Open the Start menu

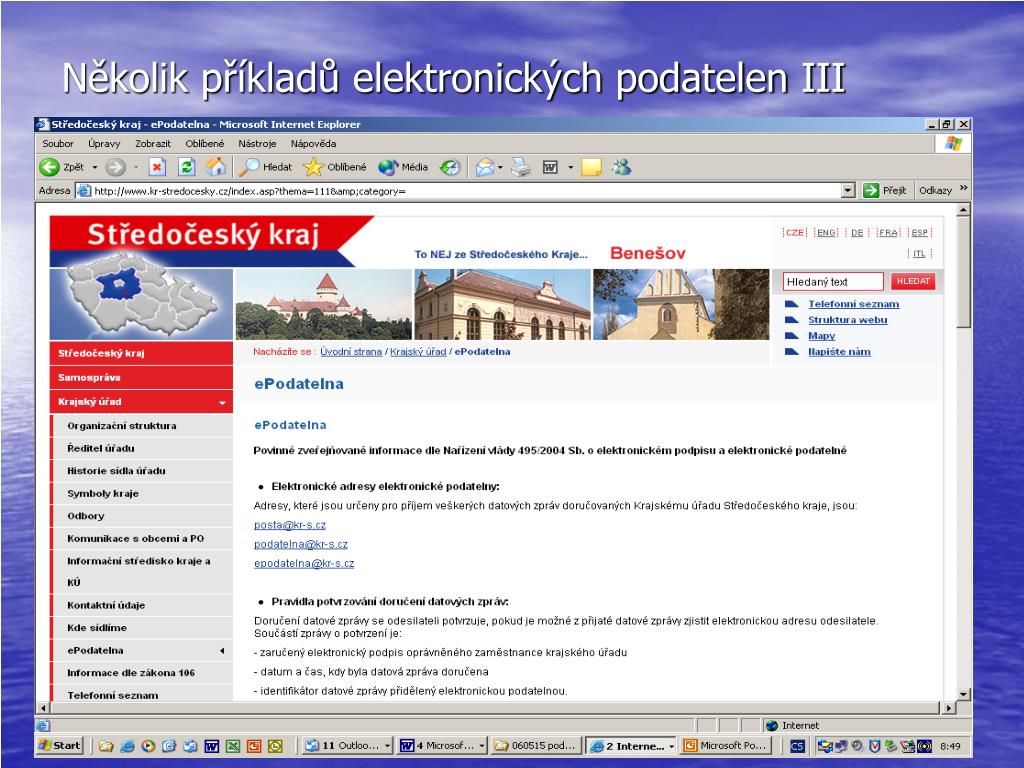click(x=59, y=745)
